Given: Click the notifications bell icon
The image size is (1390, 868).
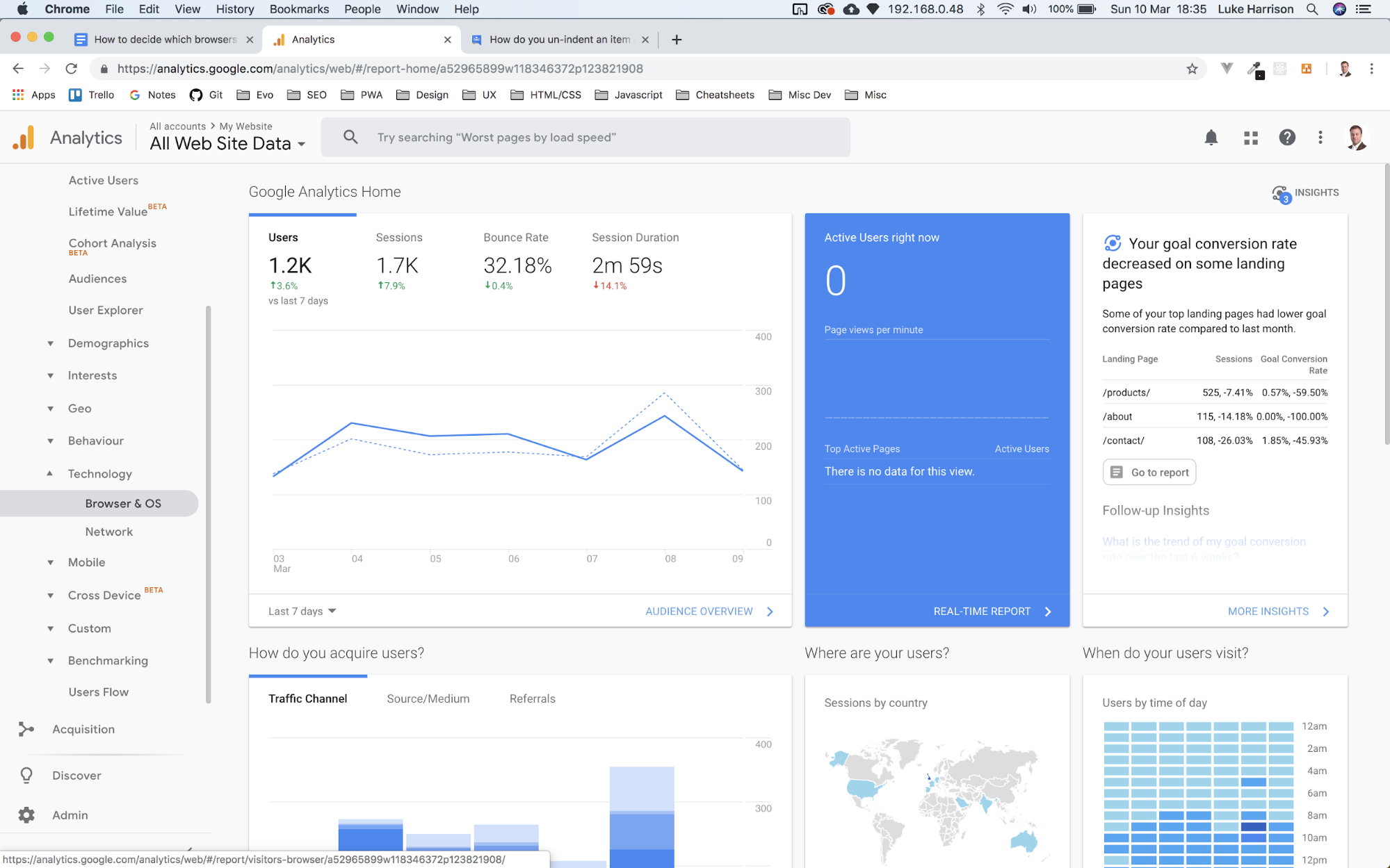Looking at the screenshot, I should point(1211,138).
